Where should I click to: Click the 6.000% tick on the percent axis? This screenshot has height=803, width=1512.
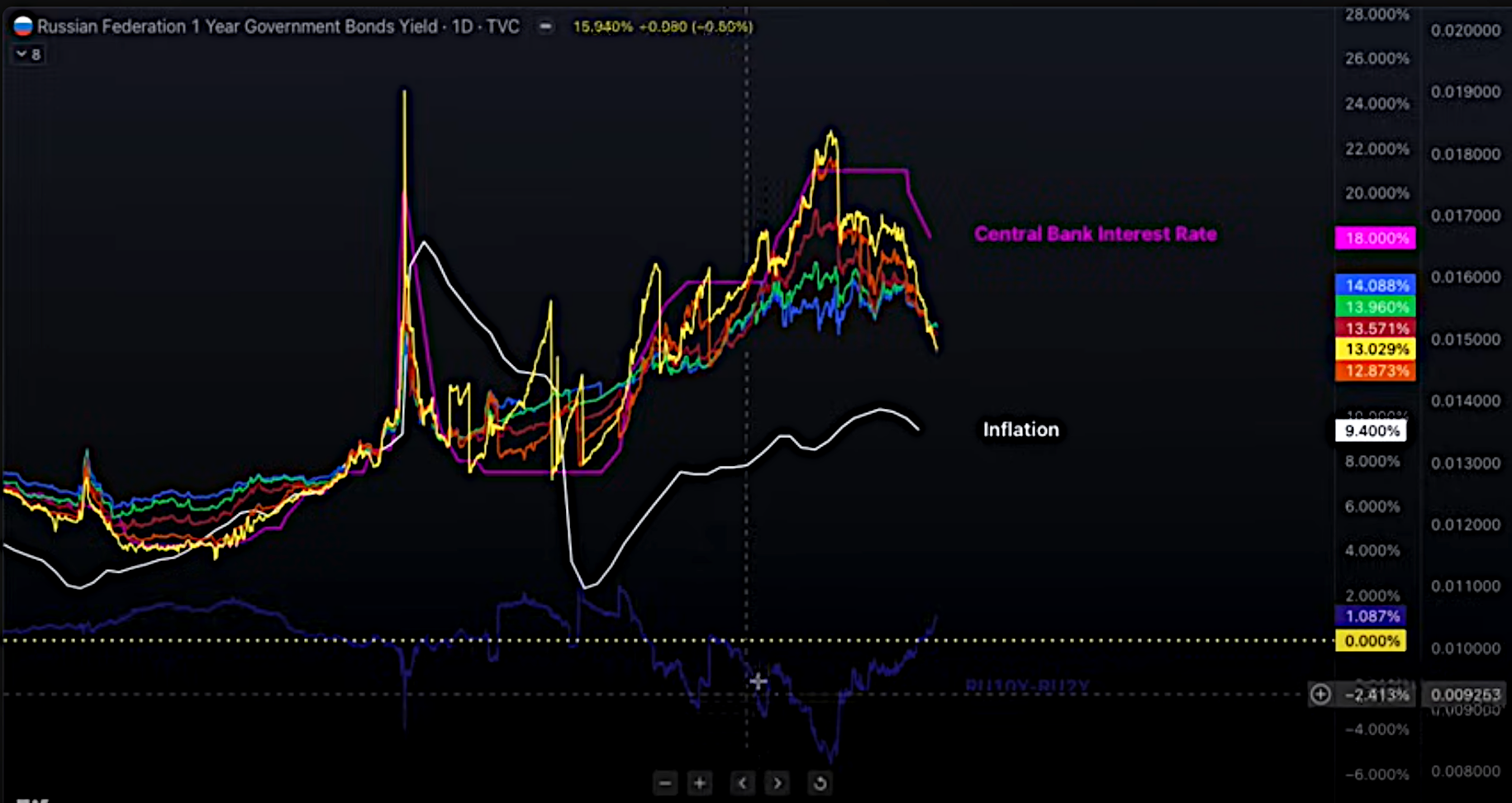click(x=1372, y=506)
